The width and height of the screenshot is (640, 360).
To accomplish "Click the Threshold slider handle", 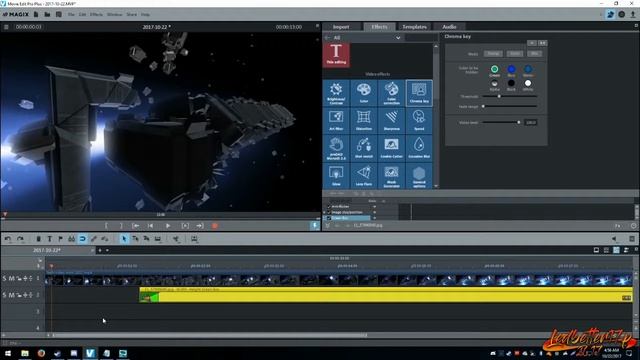I will point(499,96).
